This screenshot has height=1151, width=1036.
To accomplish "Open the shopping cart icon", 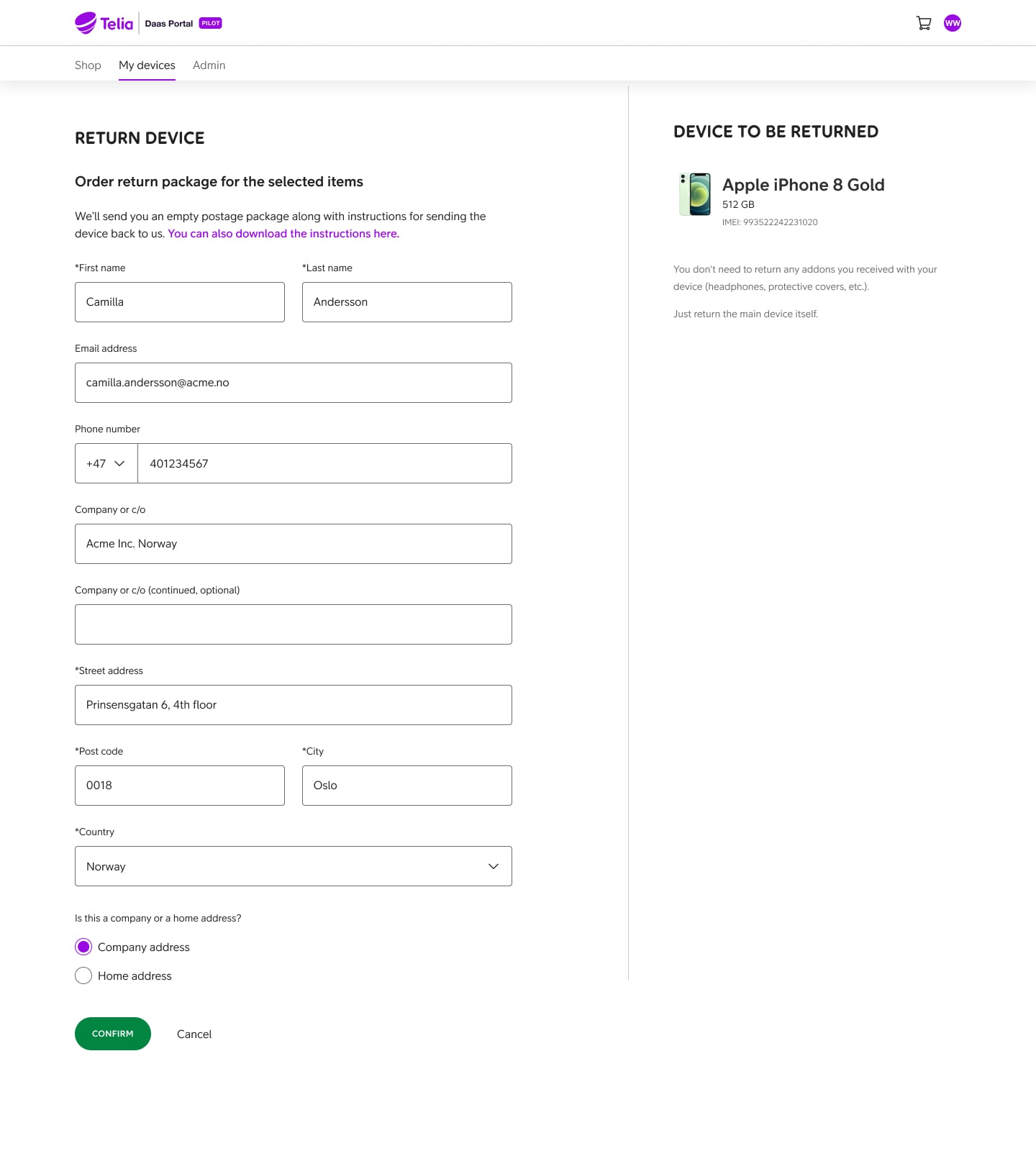I will coord(924,23).
